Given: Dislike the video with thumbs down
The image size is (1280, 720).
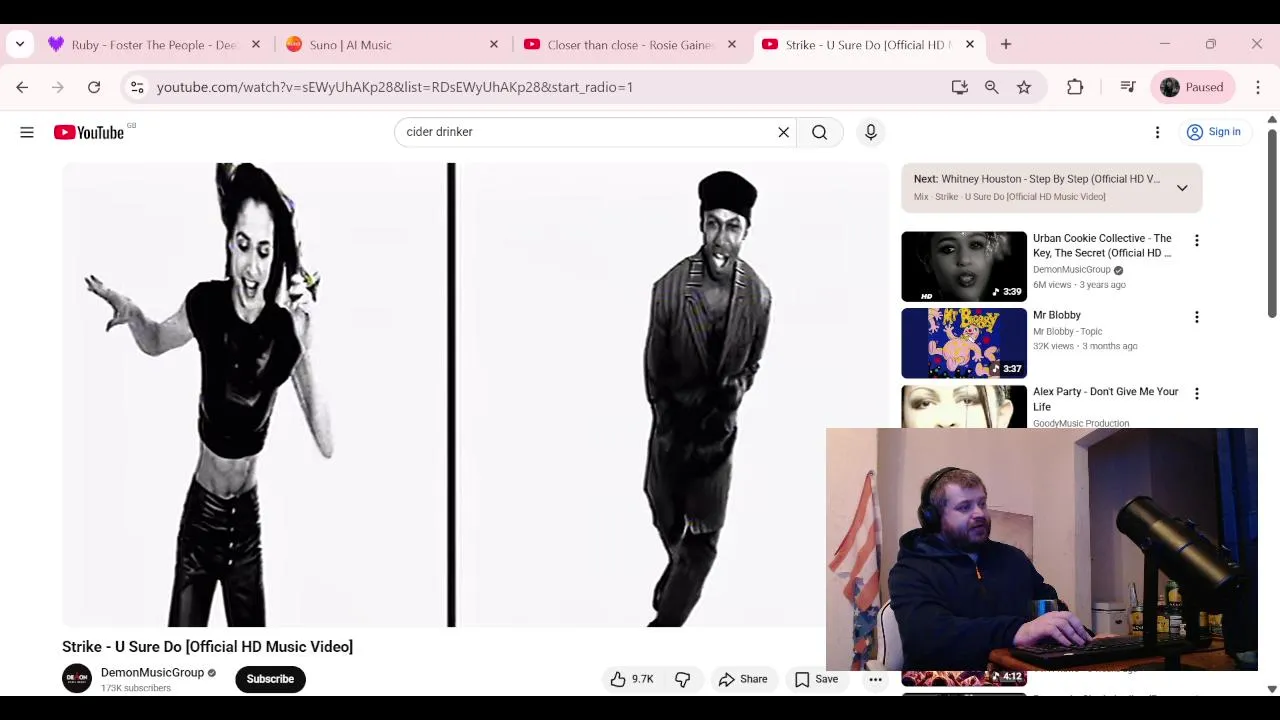Looking at the screenshot, I should 683,679.
